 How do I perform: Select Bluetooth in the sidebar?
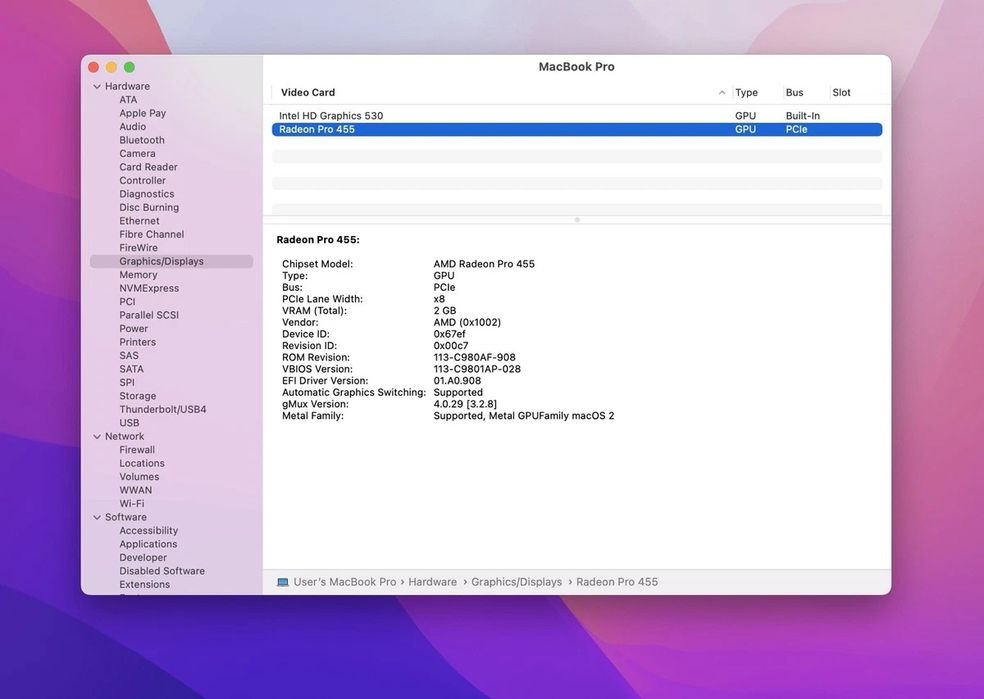point(142,141)
